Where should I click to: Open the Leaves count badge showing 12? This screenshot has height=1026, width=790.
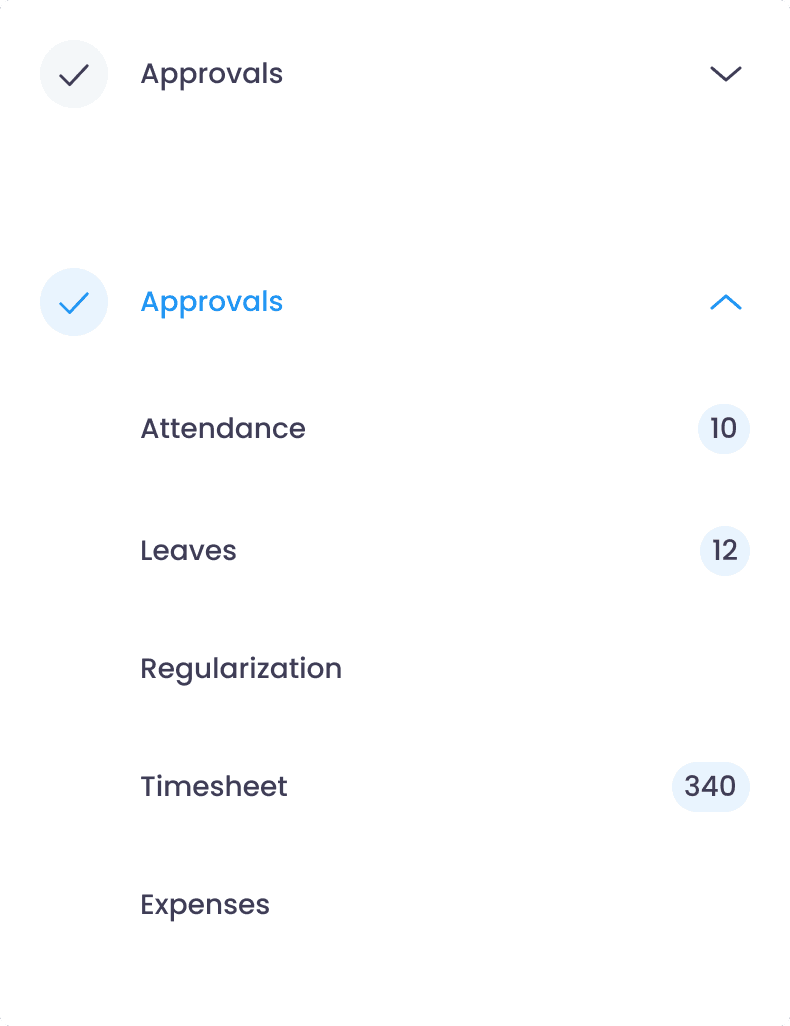725,550
